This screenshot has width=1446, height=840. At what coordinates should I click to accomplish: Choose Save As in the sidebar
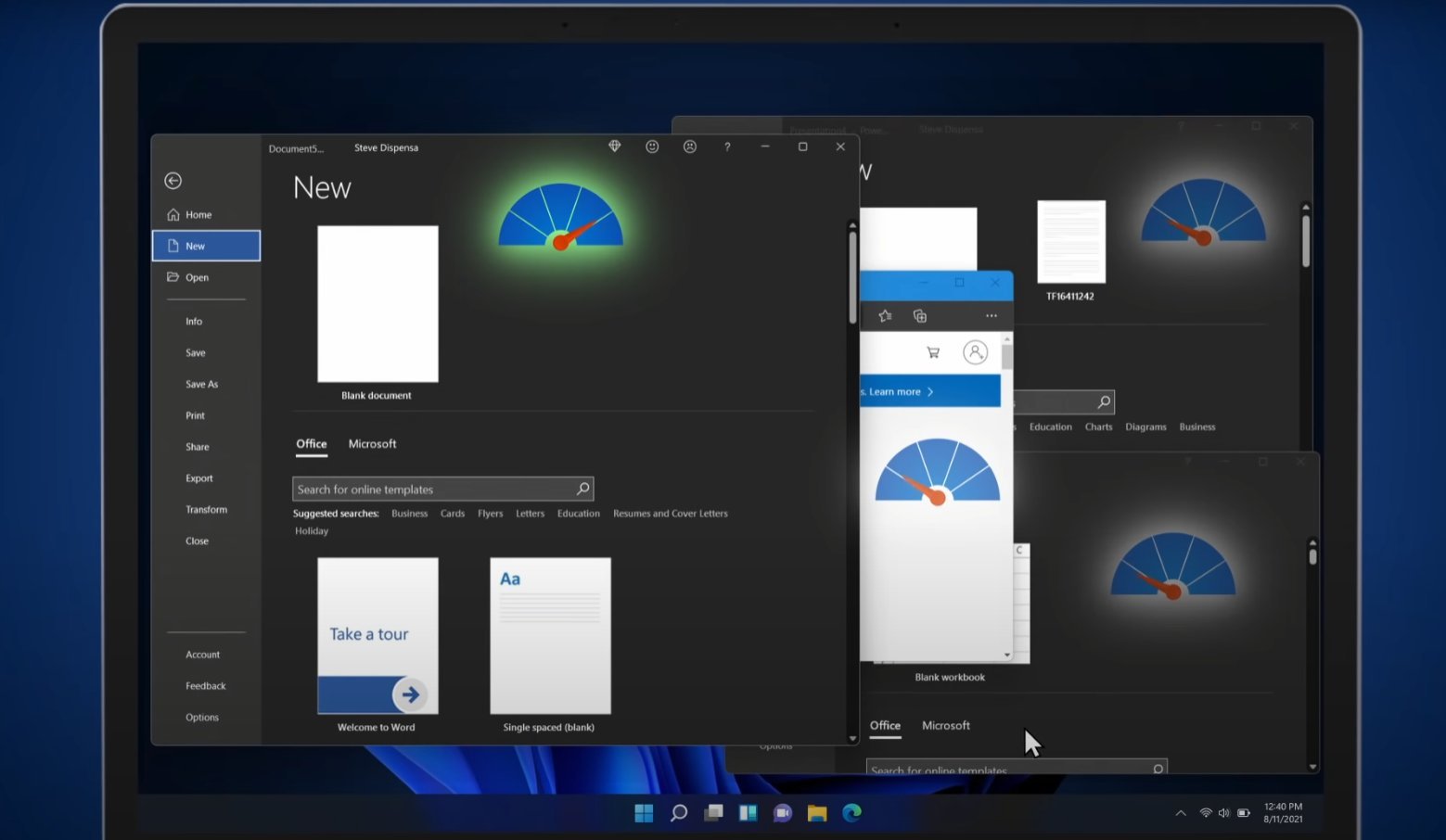[x=201, y=385]
